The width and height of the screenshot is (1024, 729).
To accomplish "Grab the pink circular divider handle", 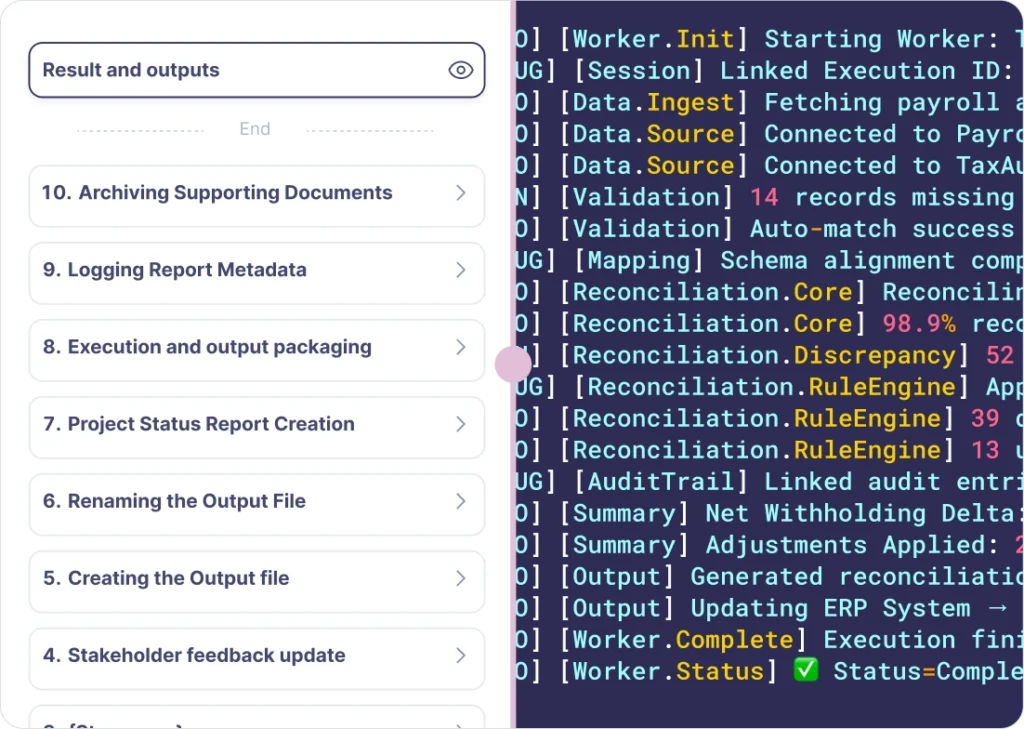I will (513, 364).
